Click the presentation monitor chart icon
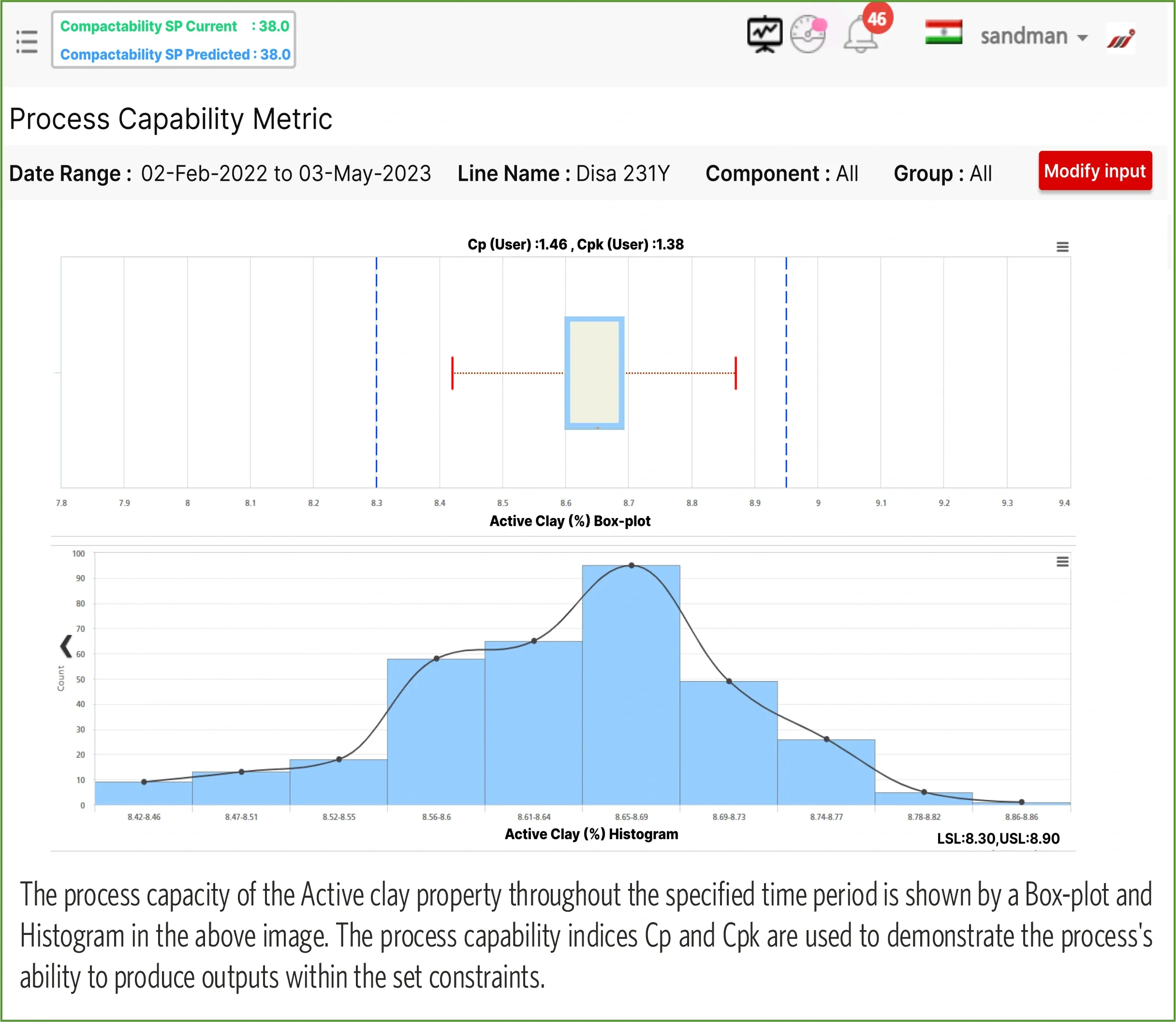This screenshot has width=1176, height=1022. 764,35
